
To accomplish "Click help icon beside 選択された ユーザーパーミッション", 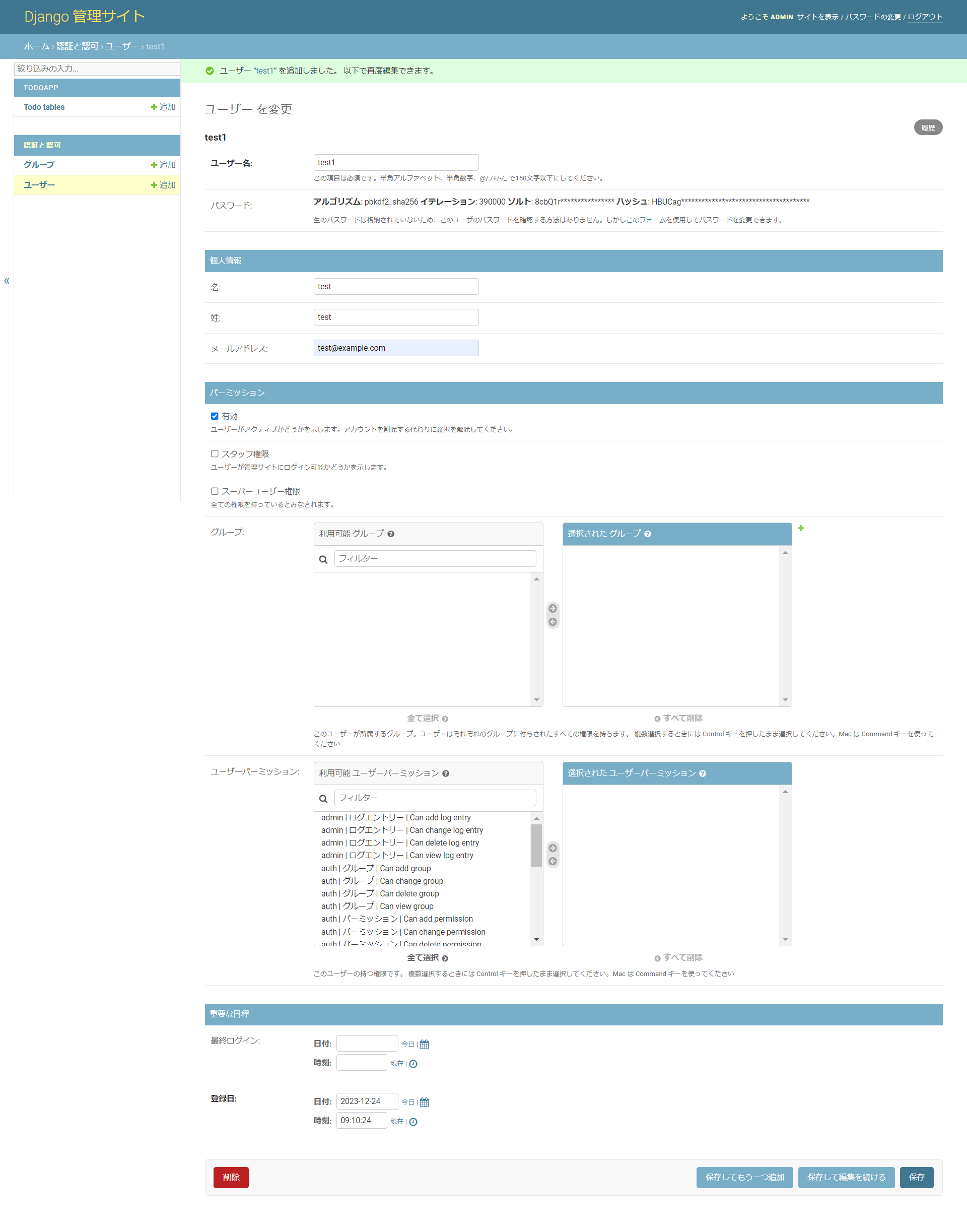I will coord(702,773).
